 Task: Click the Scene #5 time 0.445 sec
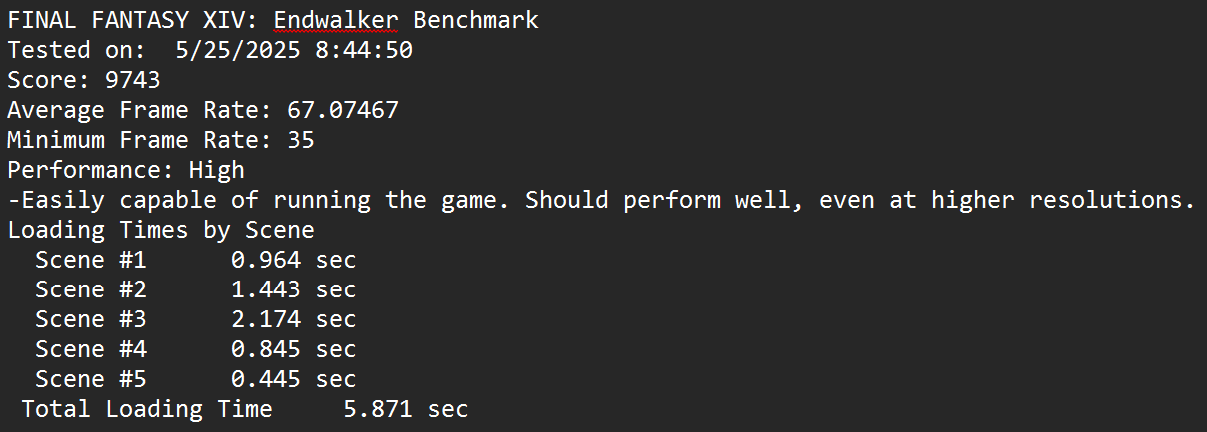[293, 380]
